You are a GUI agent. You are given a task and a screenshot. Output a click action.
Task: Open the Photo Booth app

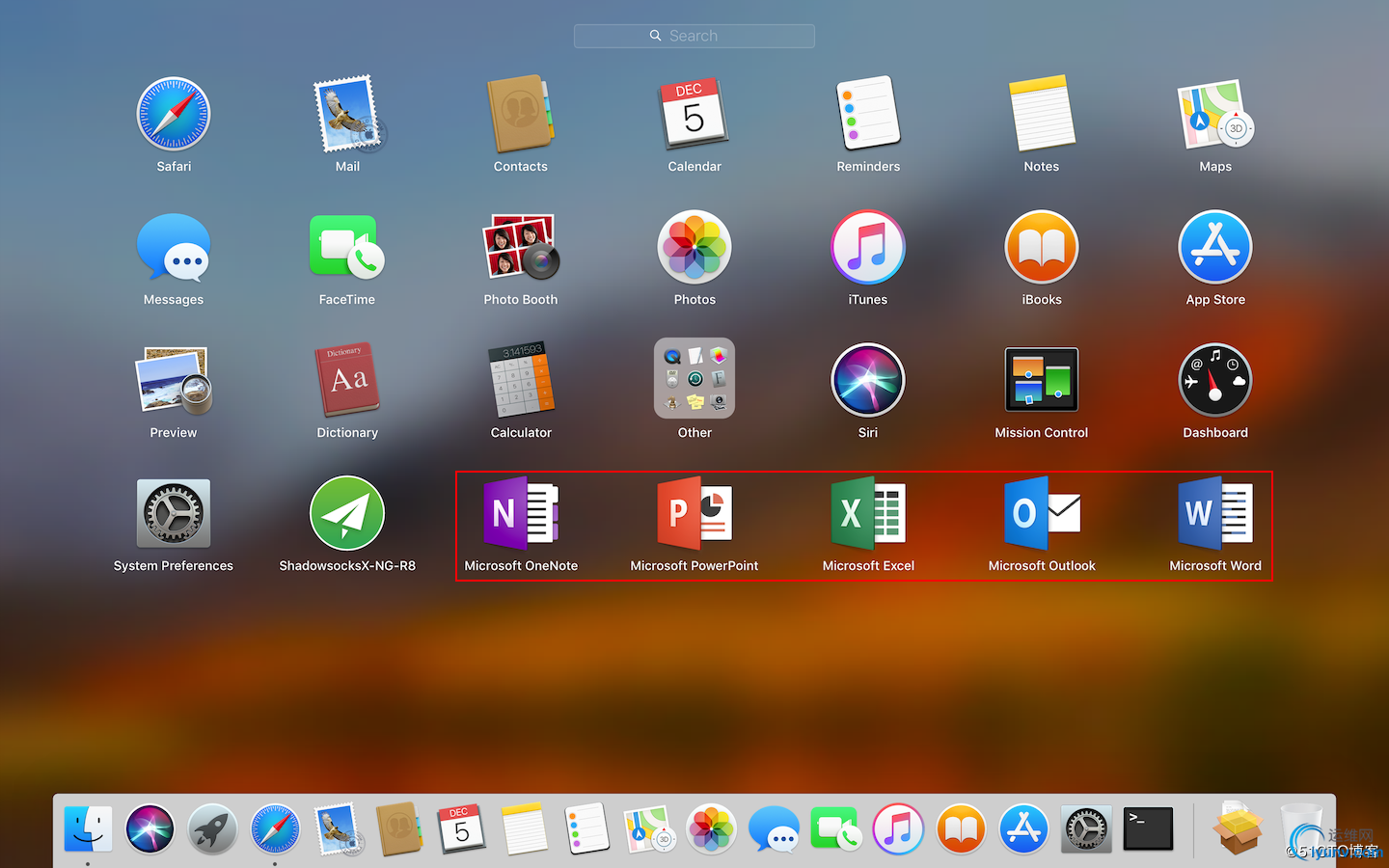521,248
